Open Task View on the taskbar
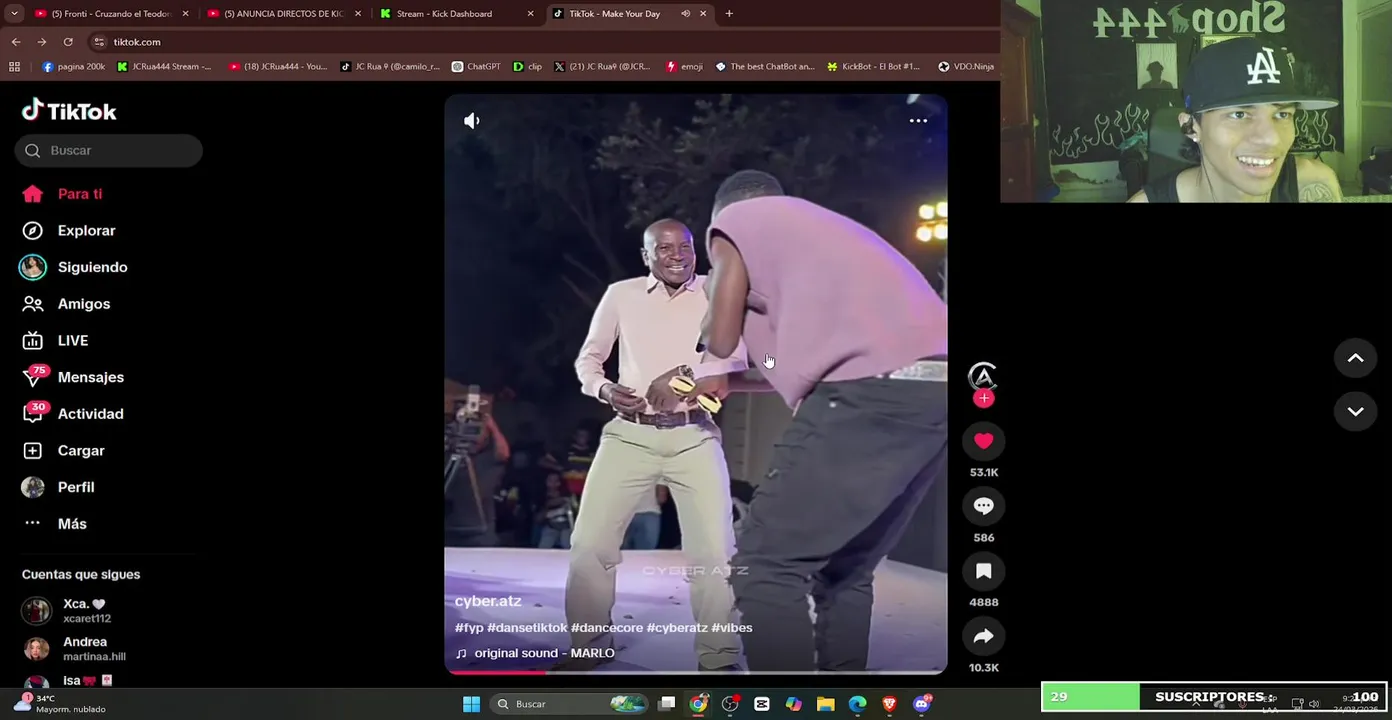 point(667,704)
